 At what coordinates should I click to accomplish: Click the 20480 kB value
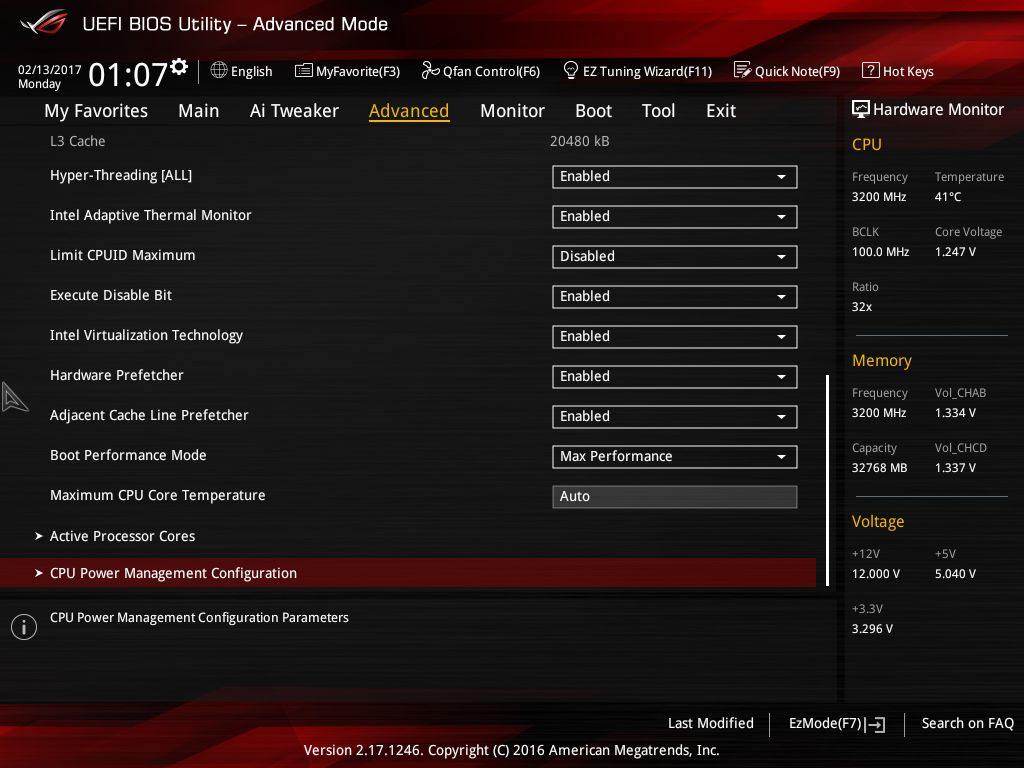pyautogui.click(x=579, y=141)
